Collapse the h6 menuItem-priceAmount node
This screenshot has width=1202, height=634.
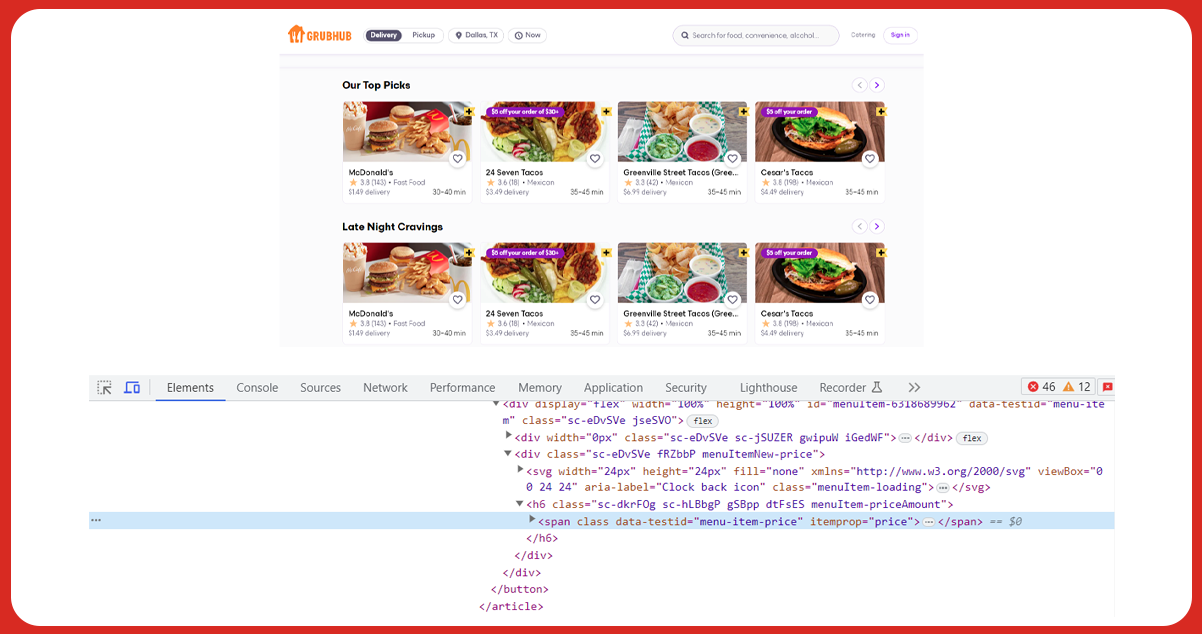pyautogui.click(x=520, y=504)
